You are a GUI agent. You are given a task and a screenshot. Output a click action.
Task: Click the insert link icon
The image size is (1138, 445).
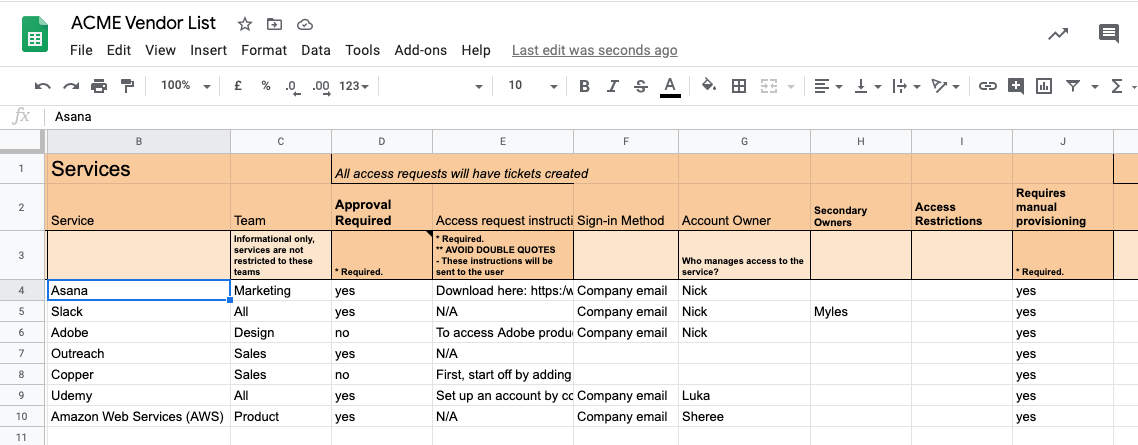pyautogui.click(x=987, y=86)
